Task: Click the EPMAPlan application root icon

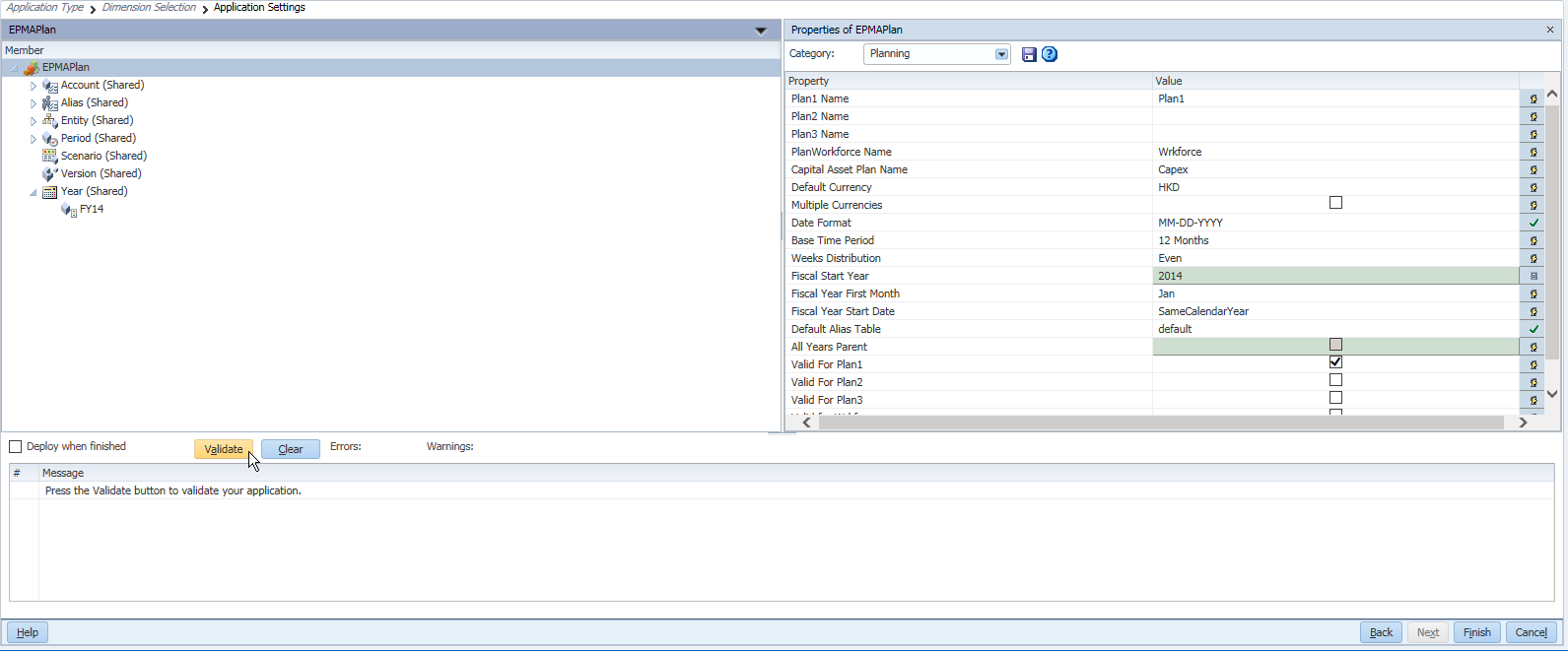Action: point(32,68)
